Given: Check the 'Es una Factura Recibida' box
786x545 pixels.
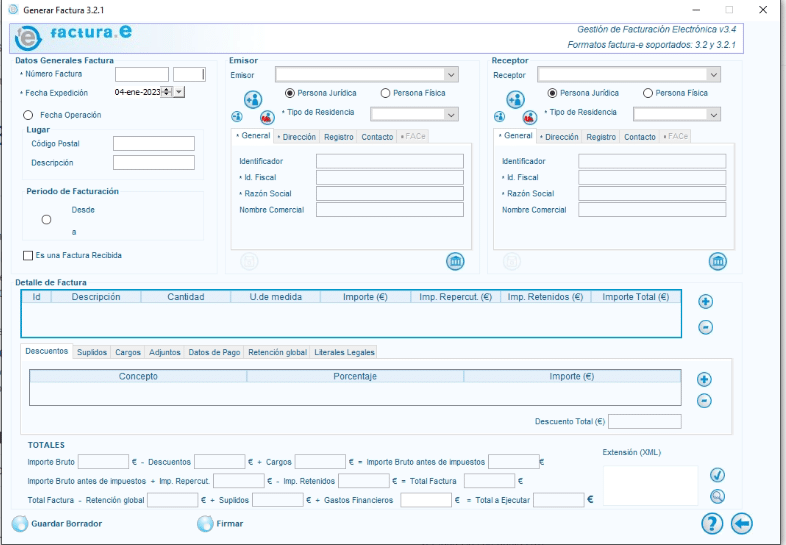Looking at the screenshot, I should (28, 256).
